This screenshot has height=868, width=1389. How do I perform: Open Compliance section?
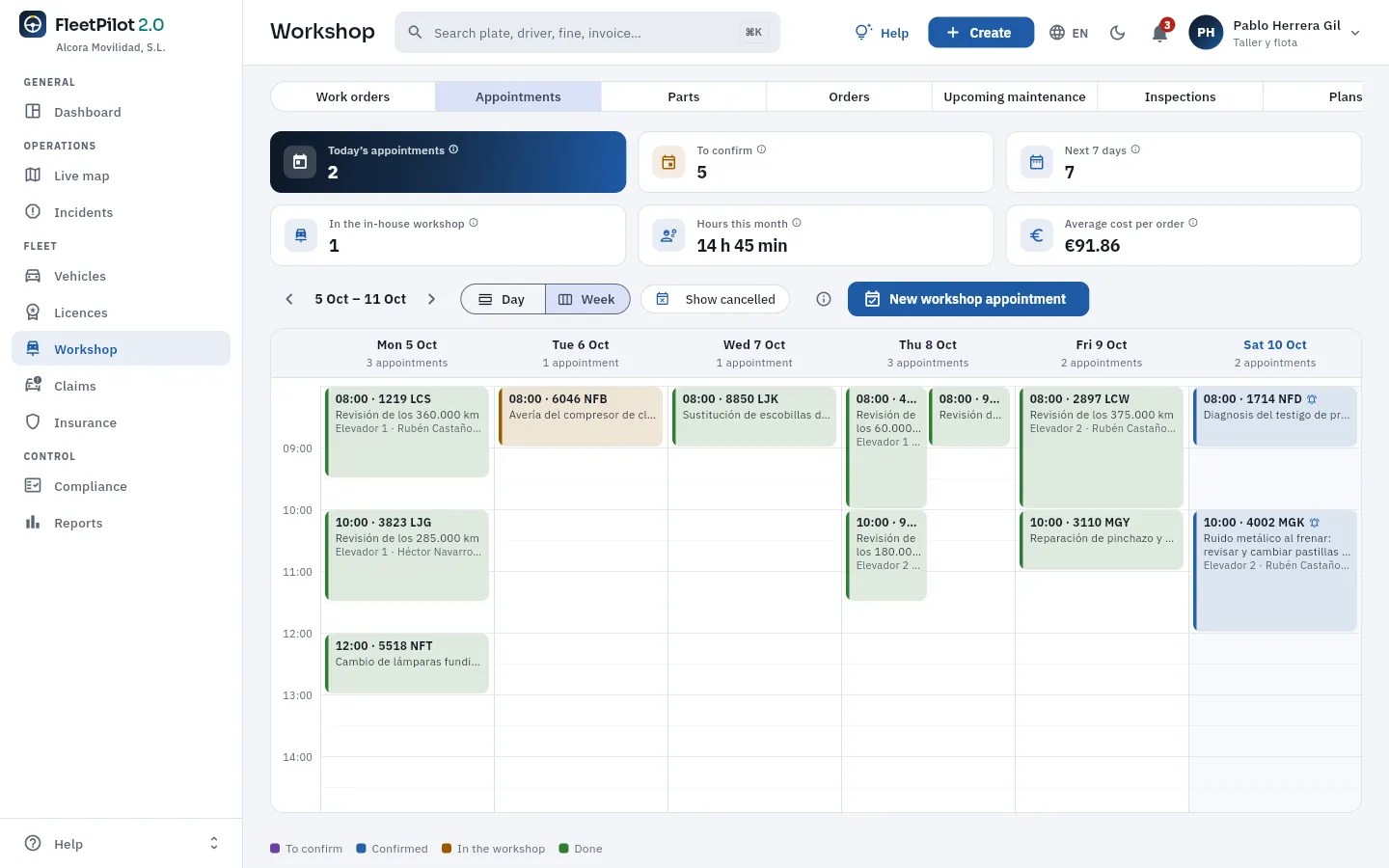(x=121, y=486)
